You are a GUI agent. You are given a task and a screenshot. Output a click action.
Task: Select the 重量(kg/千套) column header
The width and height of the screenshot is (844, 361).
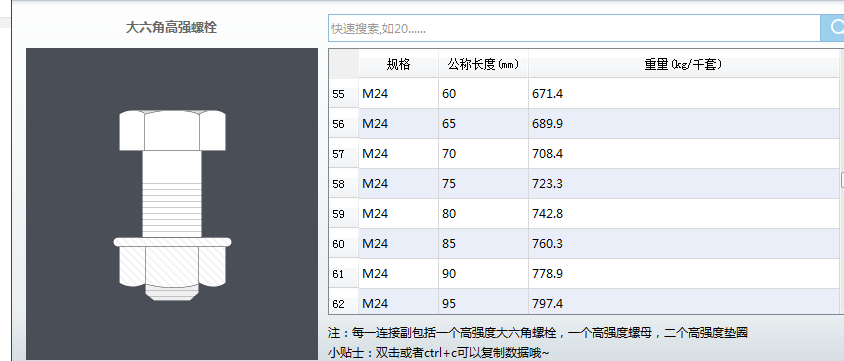[x=684, y=64]
